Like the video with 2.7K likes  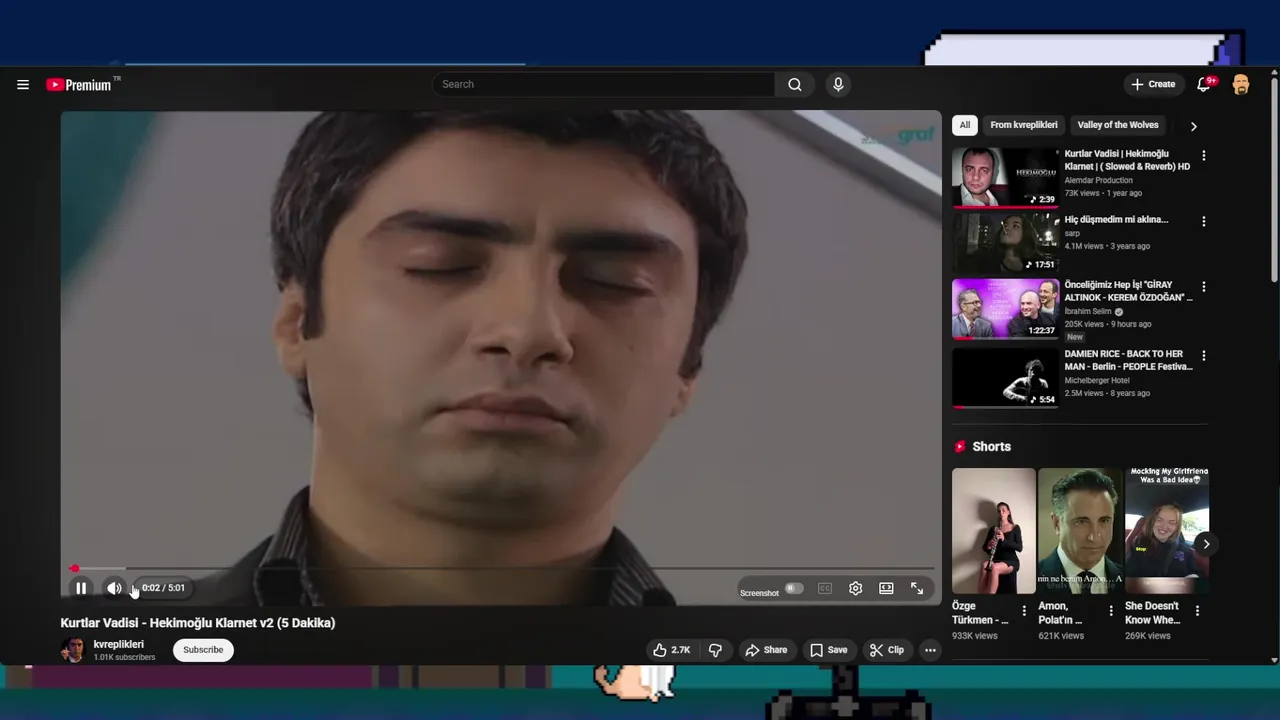pyautogui.click(x=672, y=650)
